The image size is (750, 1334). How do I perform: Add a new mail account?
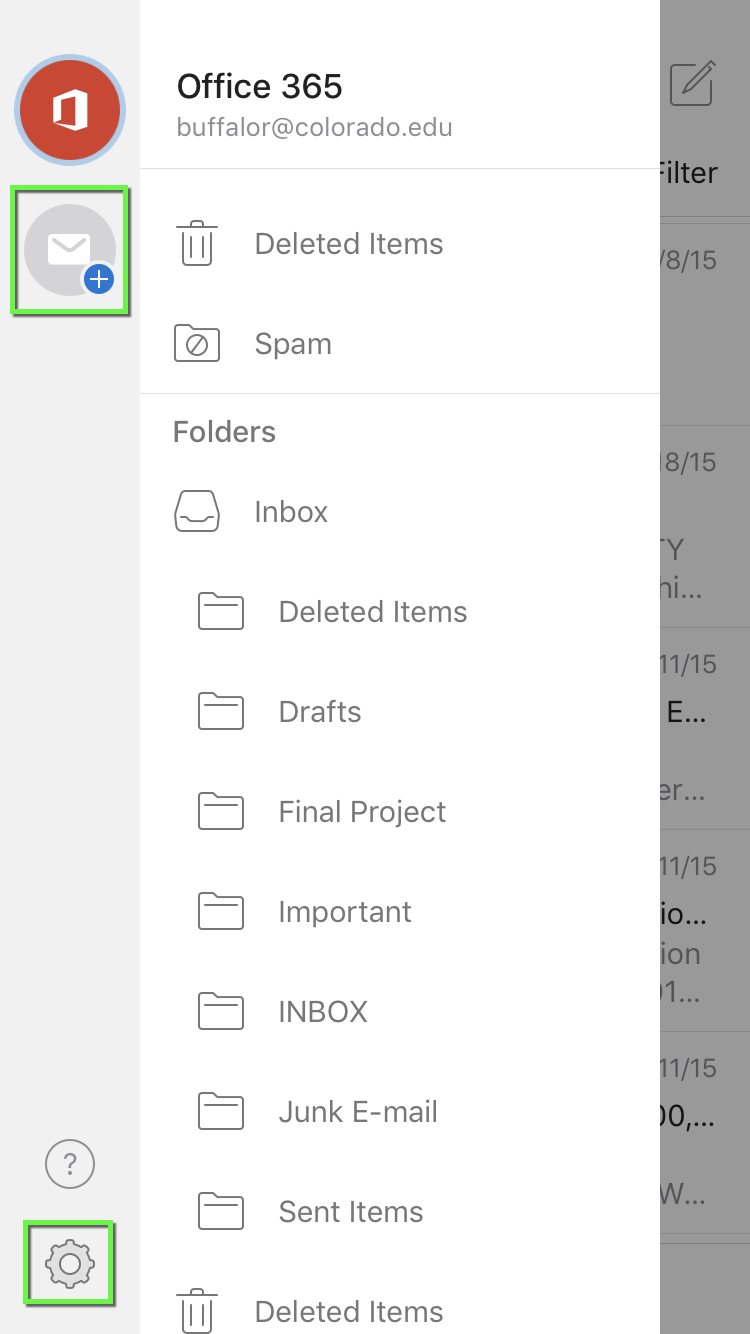click(x=70, y=250)
